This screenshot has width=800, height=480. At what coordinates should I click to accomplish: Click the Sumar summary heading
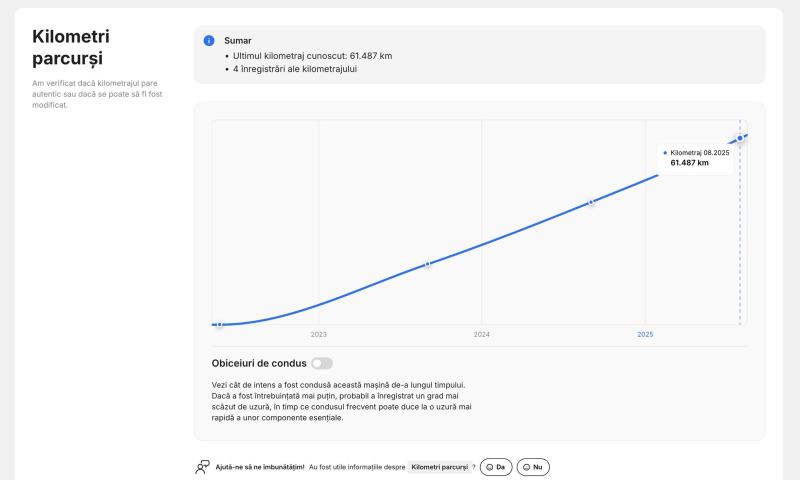click(238, 41)
